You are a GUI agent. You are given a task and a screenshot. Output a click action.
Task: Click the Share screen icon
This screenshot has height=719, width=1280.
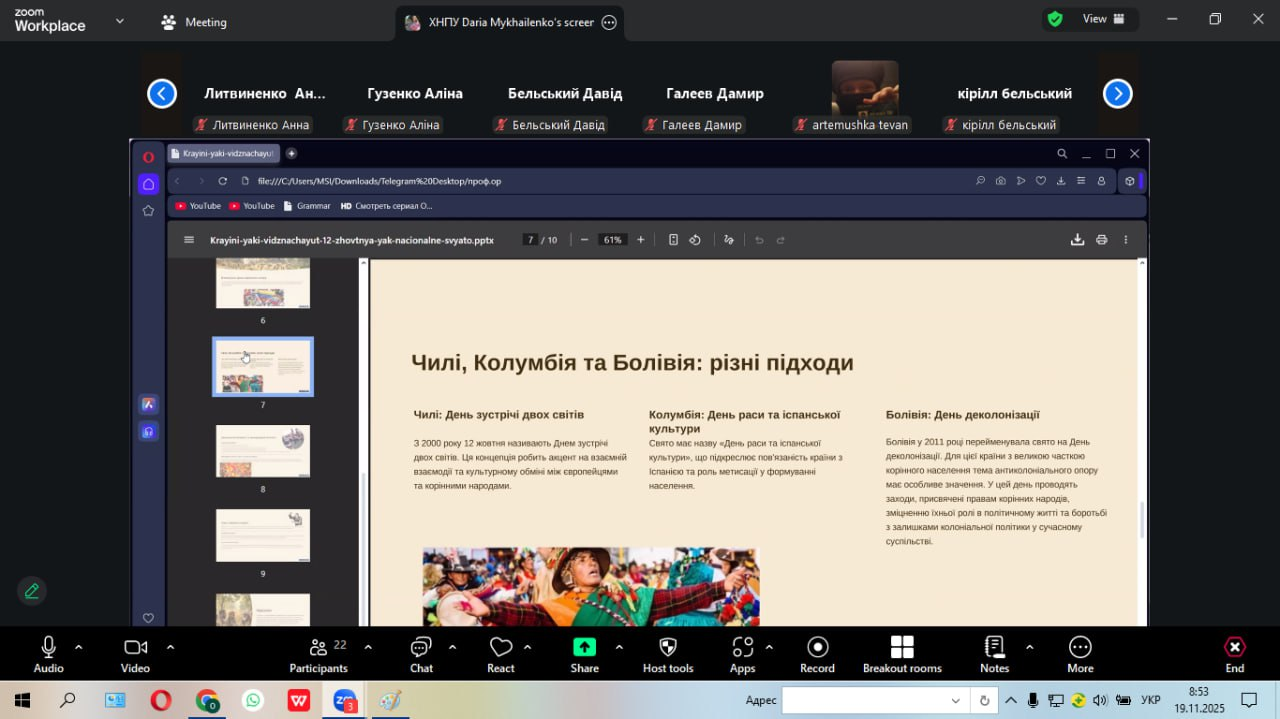584,647
